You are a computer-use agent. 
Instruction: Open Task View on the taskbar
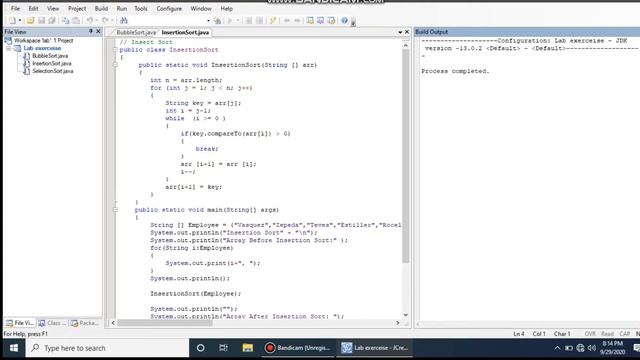(223, 348)
